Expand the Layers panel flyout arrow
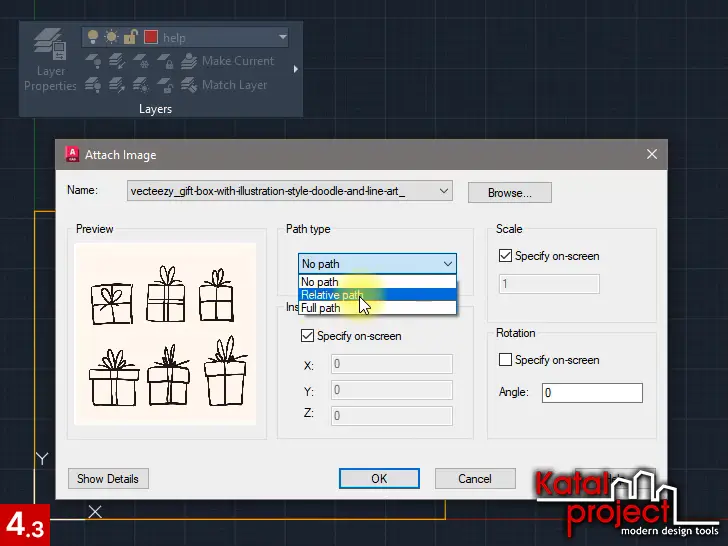The width and height of the screenshot is (728, 546). (x=296, y=69)
